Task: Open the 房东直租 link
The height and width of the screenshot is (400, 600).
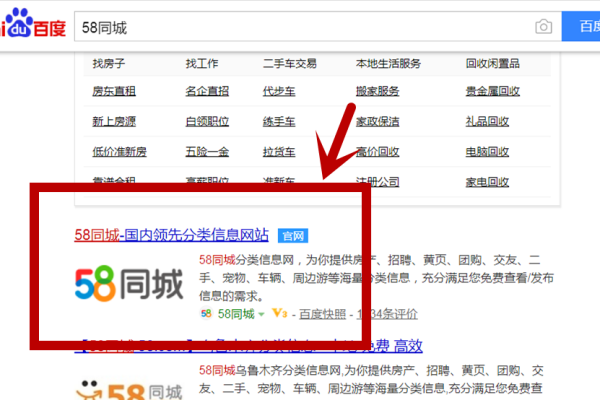Action: (x=113, y=92)
